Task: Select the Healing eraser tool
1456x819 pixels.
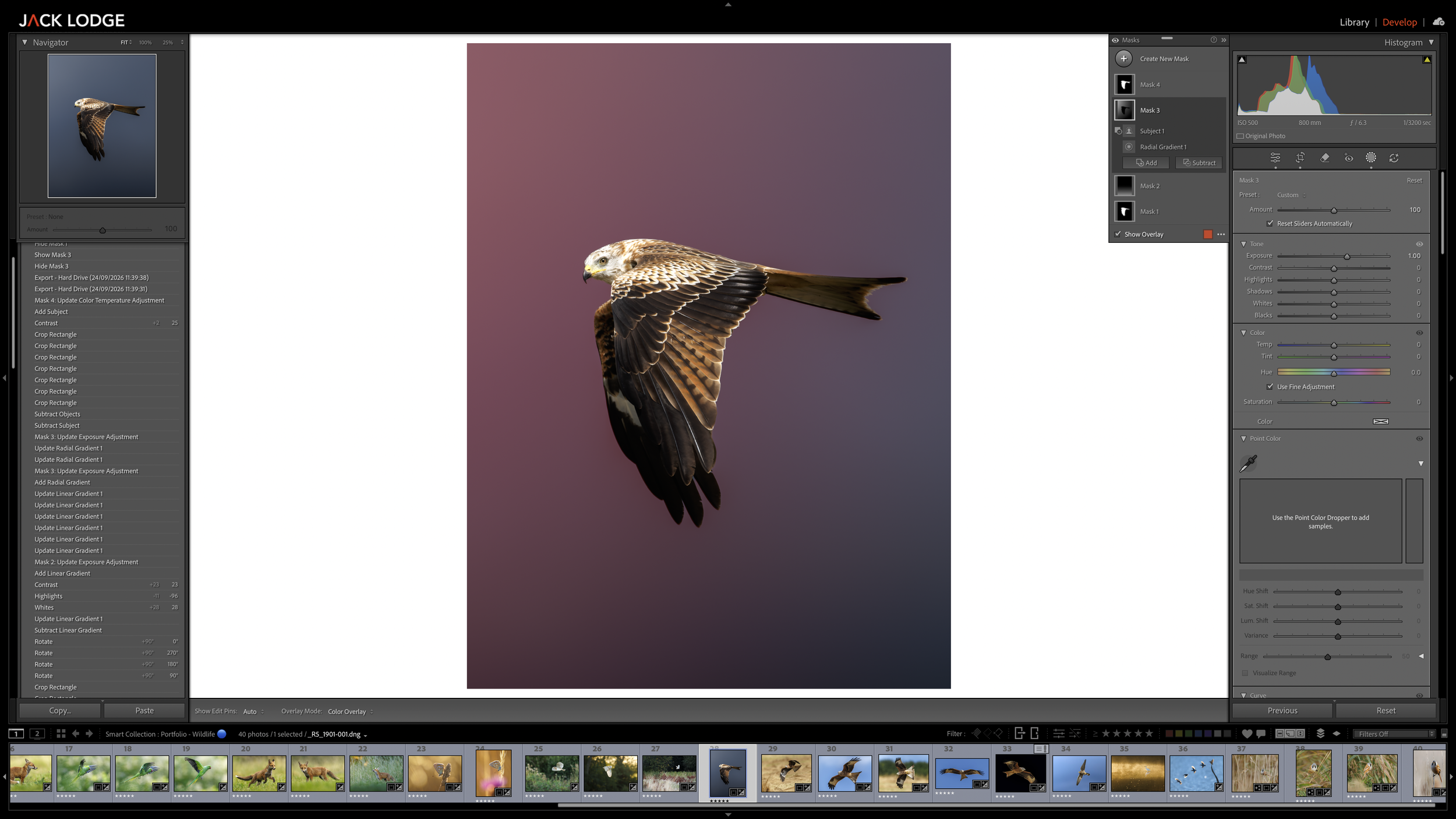Action: pos(1324,158)
